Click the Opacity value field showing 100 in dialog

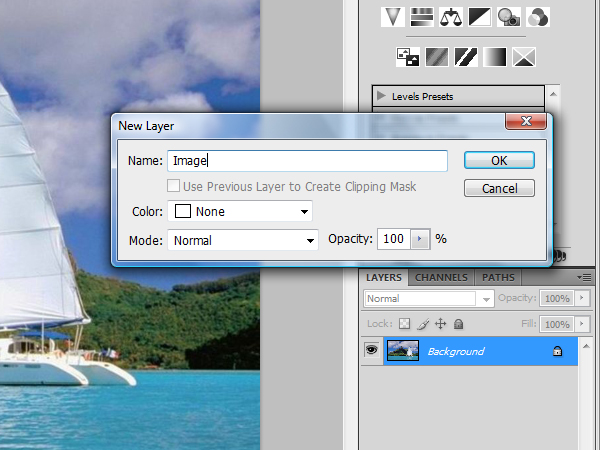tap(394, 239)
